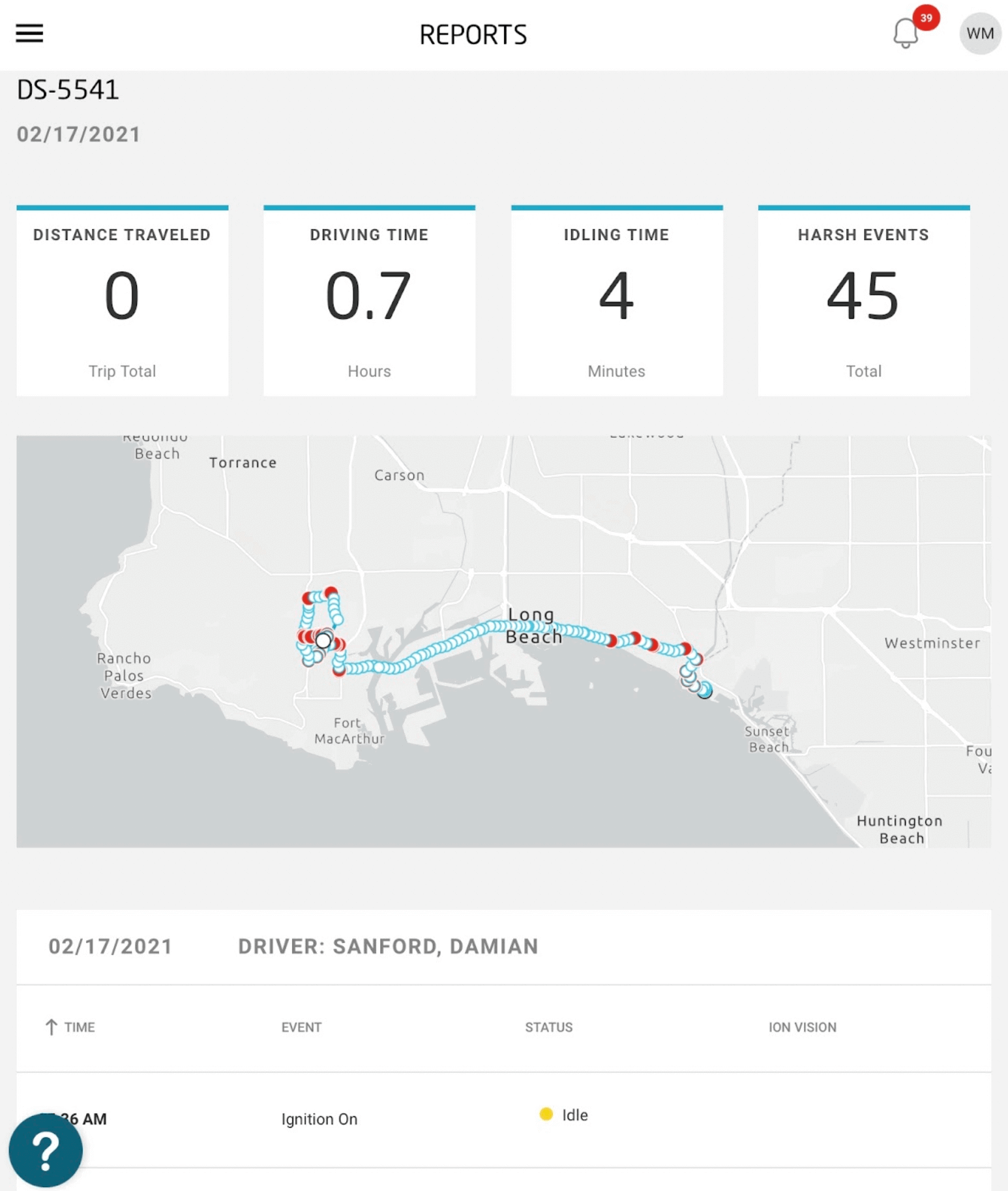Open the WM user profile avatar

[x=980, y=33]
